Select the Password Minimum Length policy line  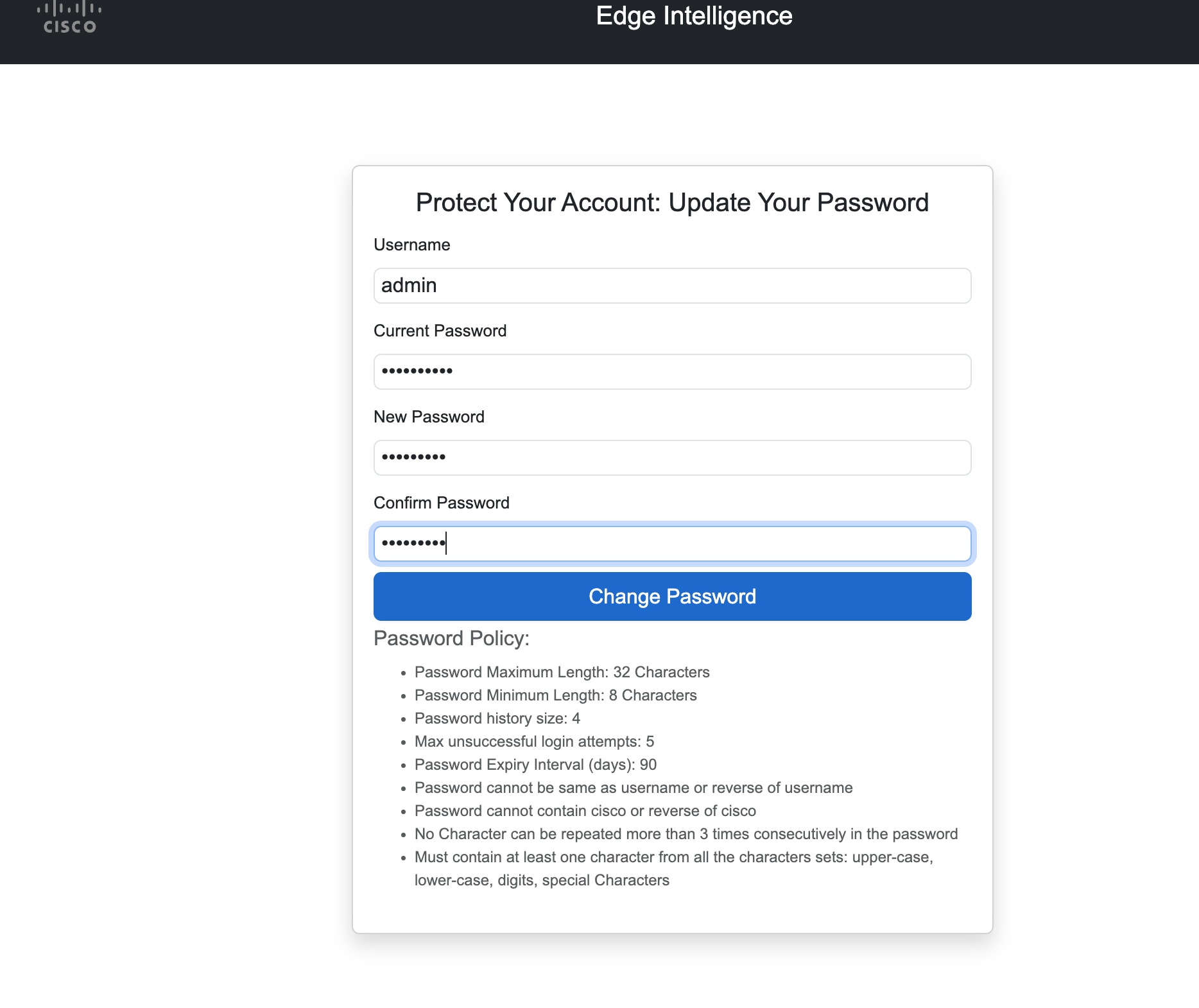point(555,695)
